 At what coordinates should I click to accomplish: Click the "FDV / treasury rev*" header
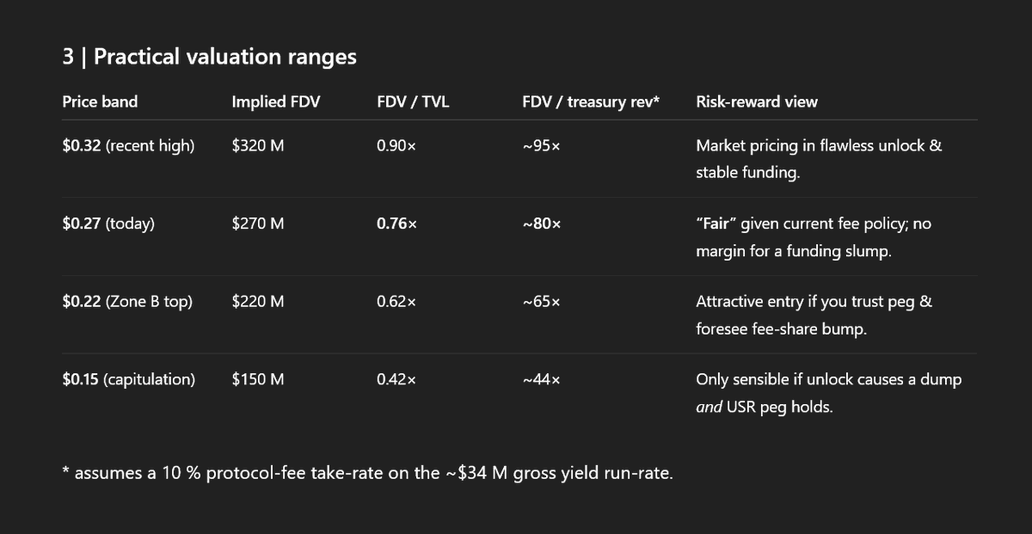(591, 101)
